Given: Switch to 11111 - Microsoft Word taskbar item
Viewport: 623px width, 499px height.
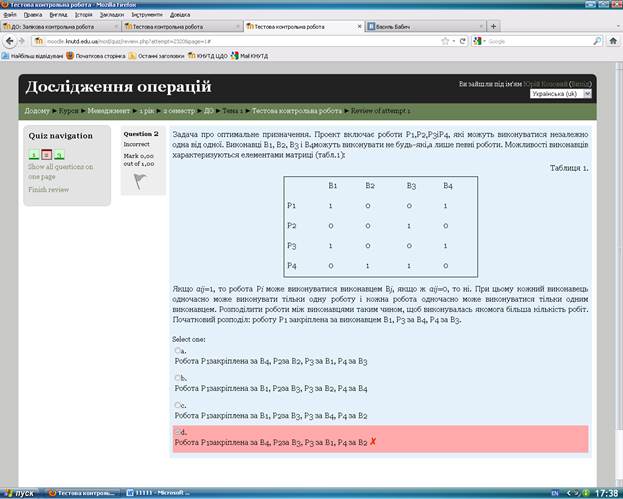Looking at the screenshot, I should [x=159, y=493].
